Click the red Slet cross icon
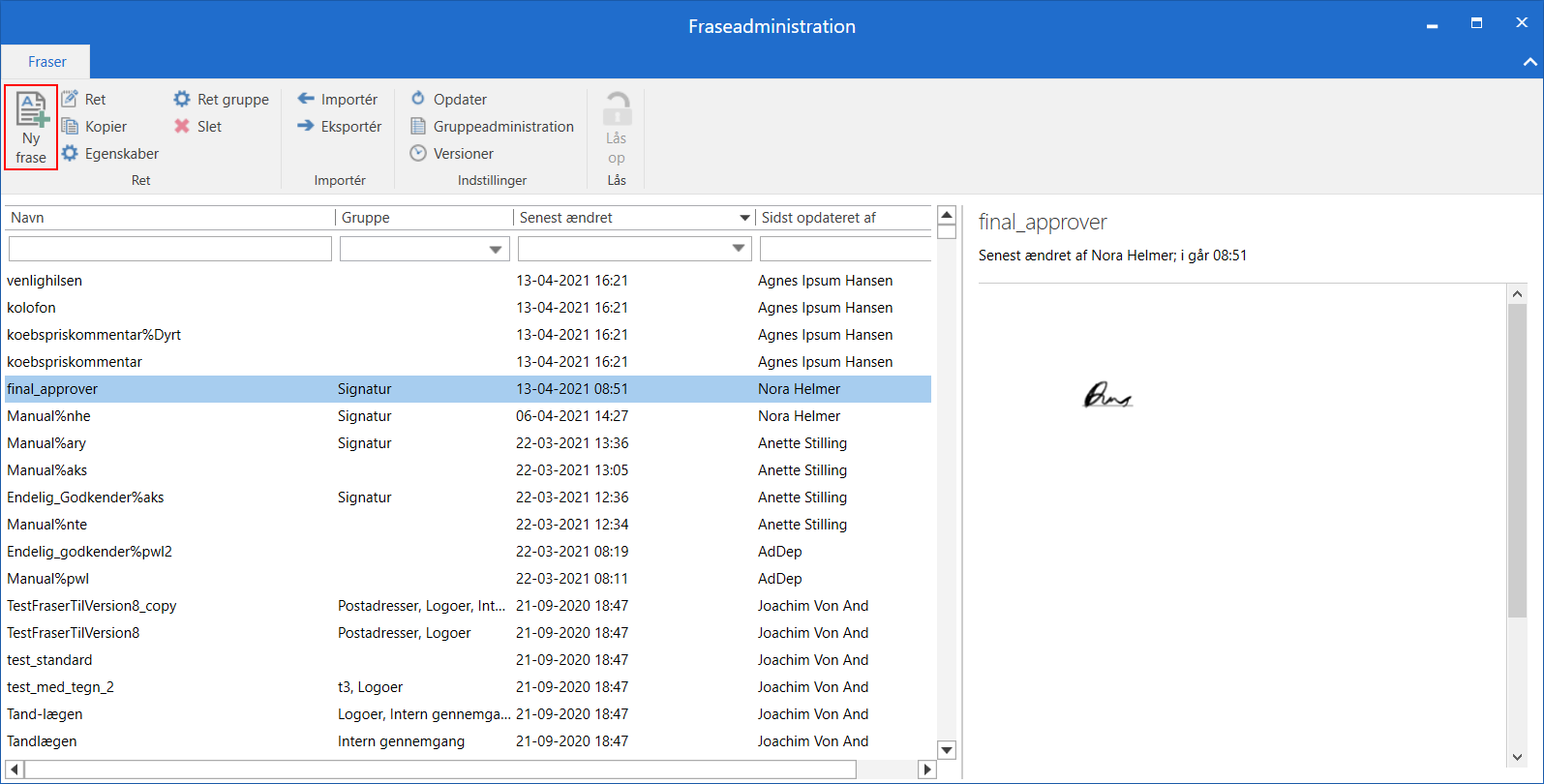1544x784 pixels. [x=182, y=126]
